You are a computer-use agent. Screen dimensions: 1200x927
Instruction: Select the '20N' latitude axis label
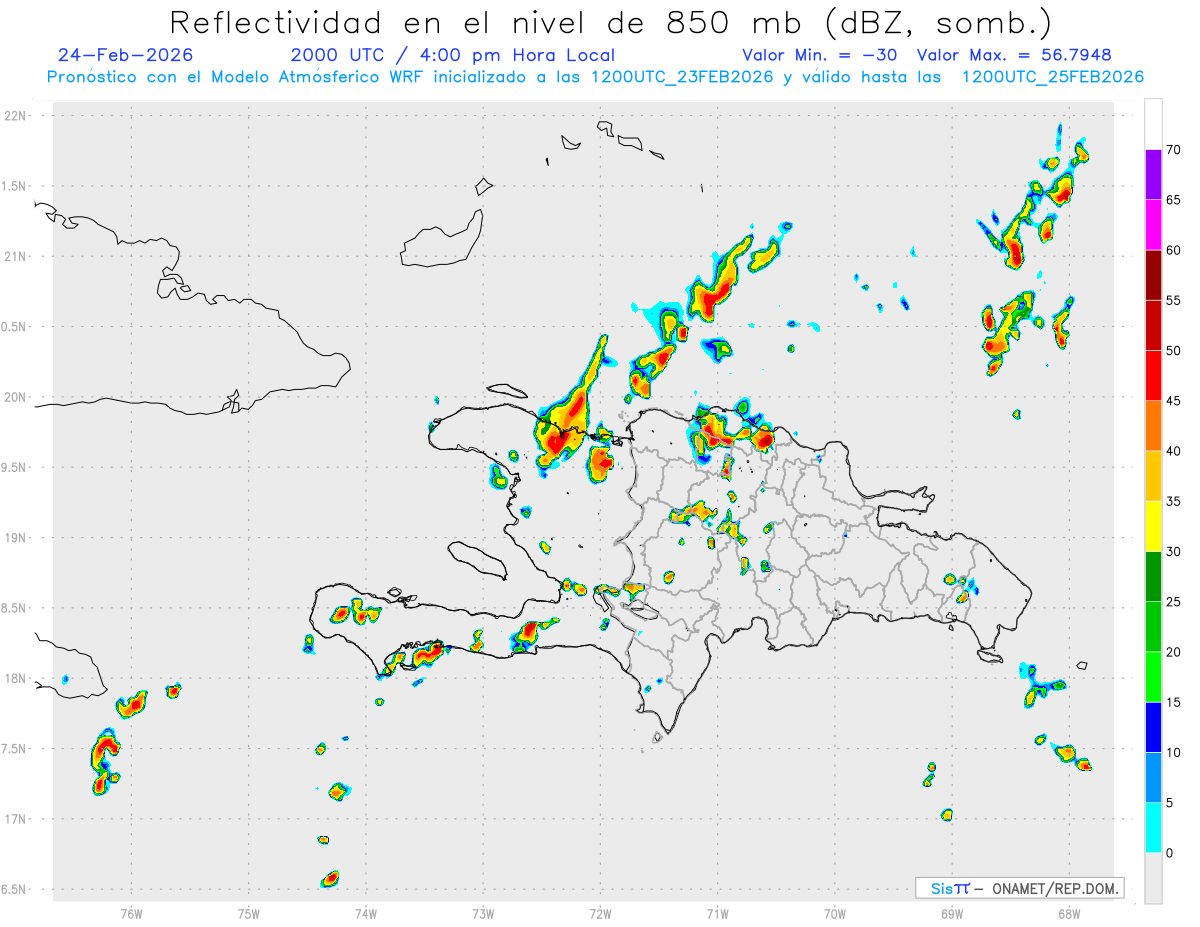tap(17, 397)
